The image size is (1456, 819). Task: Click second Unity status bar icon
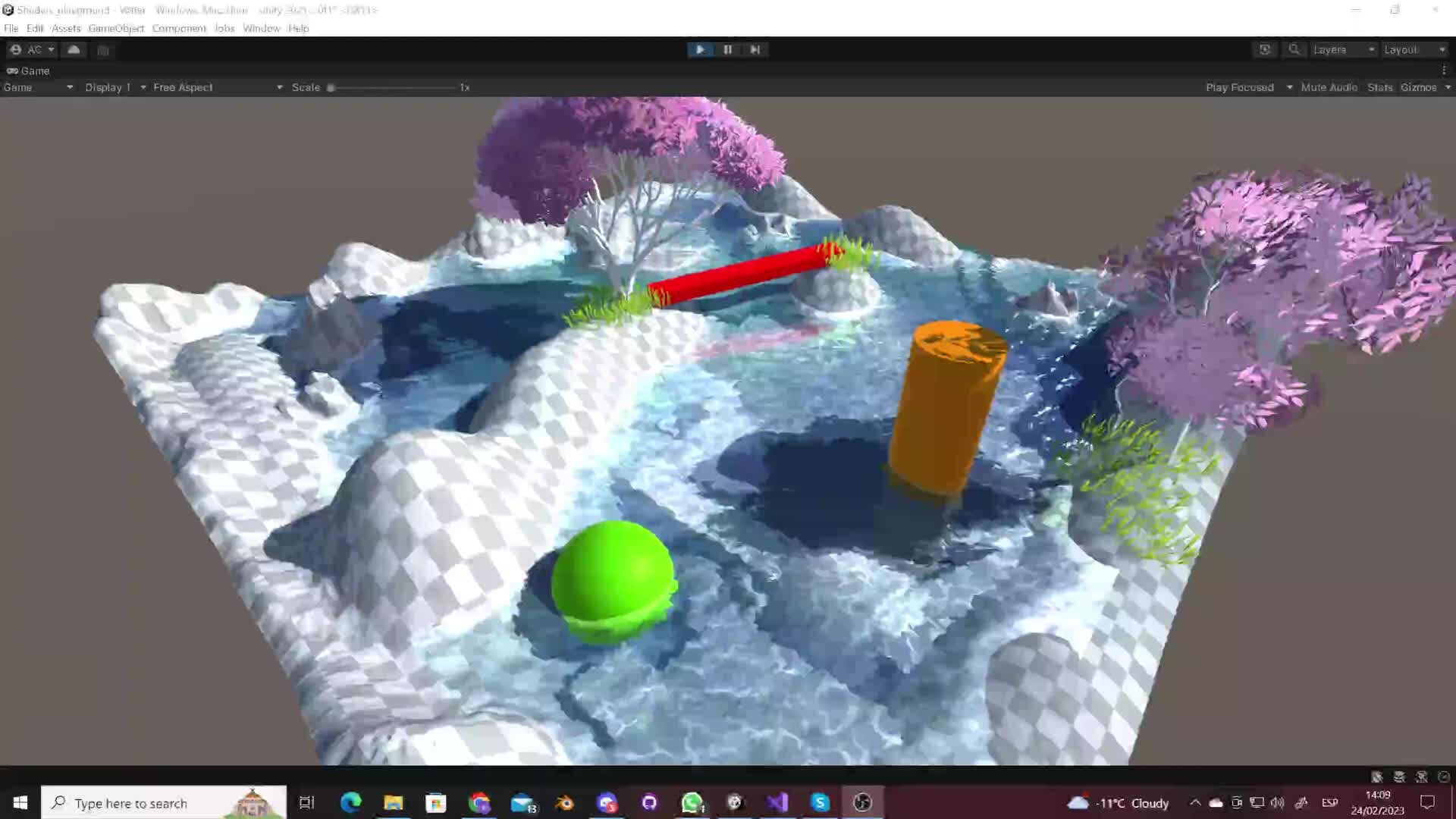click(1399, 777)
